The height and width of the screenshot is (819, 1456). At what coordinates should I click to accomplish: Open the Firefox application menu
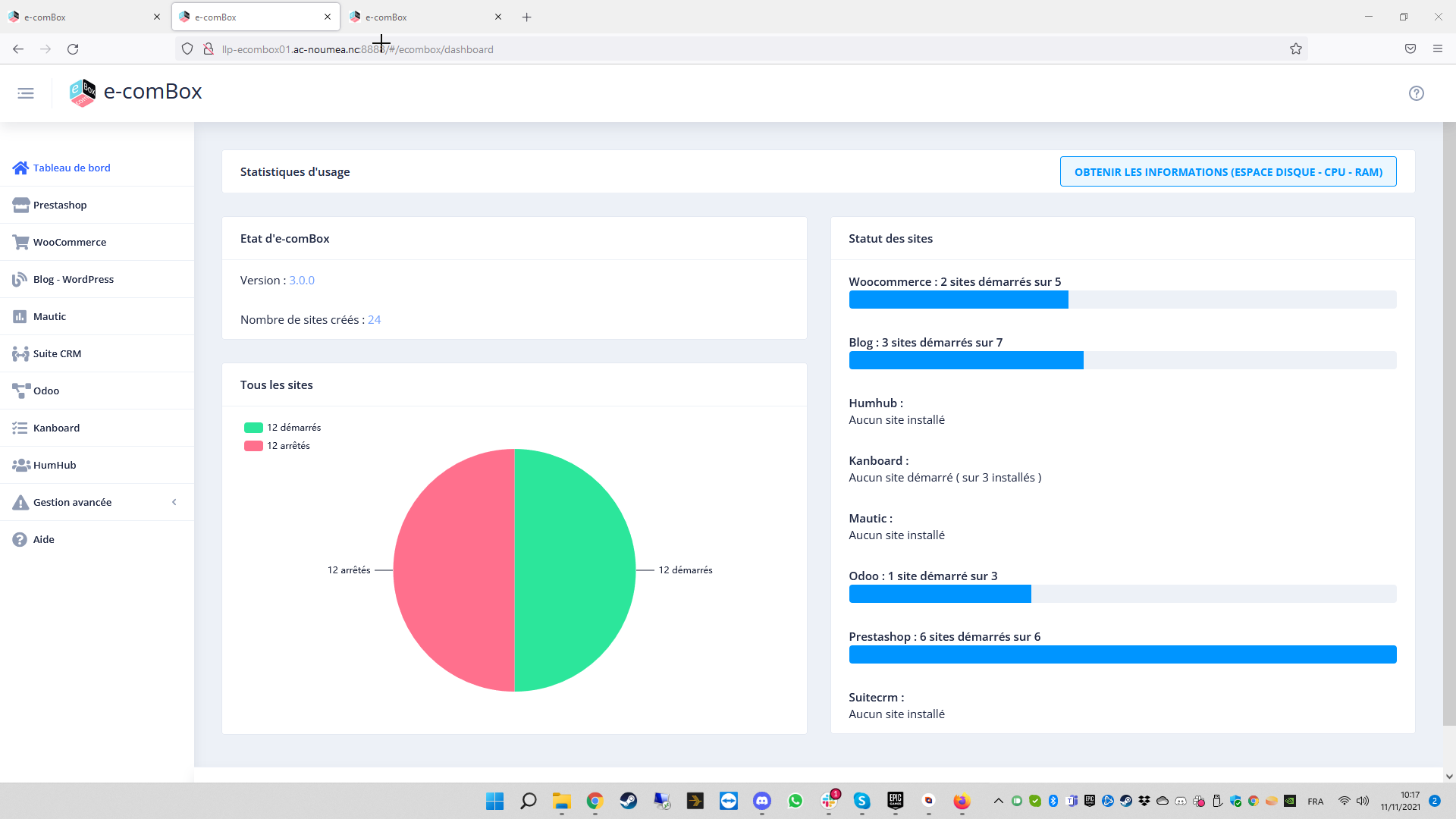(x=1437, y=49)
